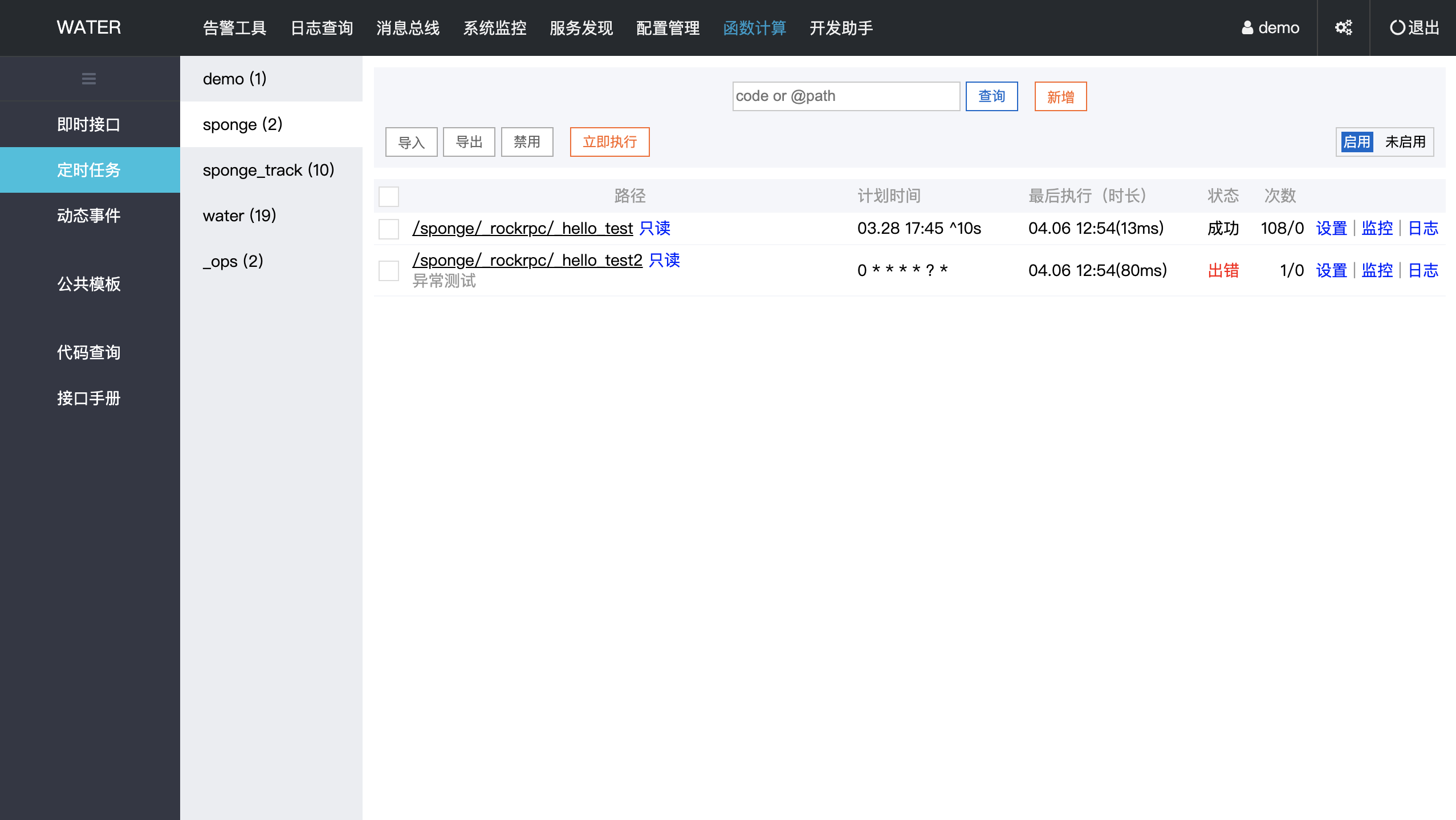Viewport: 1456px width, 820px height.
Task: Check the _hello_test row checkbox
Action: (389, 229)
